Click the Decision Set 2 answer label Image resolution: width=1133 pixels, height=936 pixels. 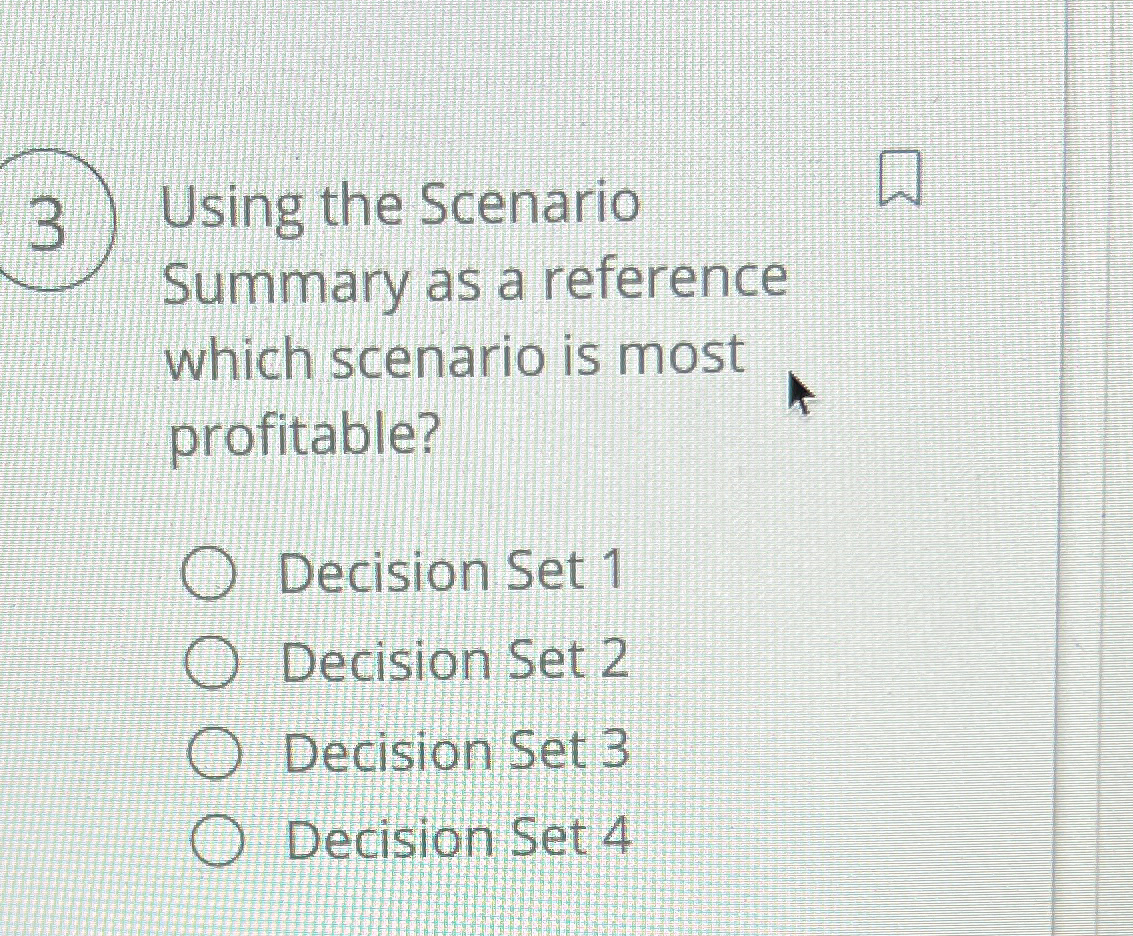tap(452, 659)
